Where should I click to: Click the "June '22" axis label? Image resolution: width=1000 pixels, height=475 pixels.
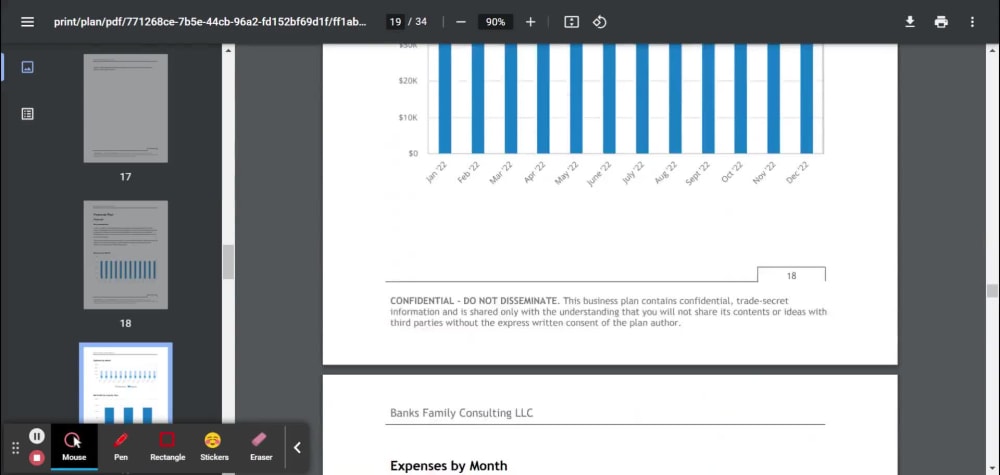599,173
